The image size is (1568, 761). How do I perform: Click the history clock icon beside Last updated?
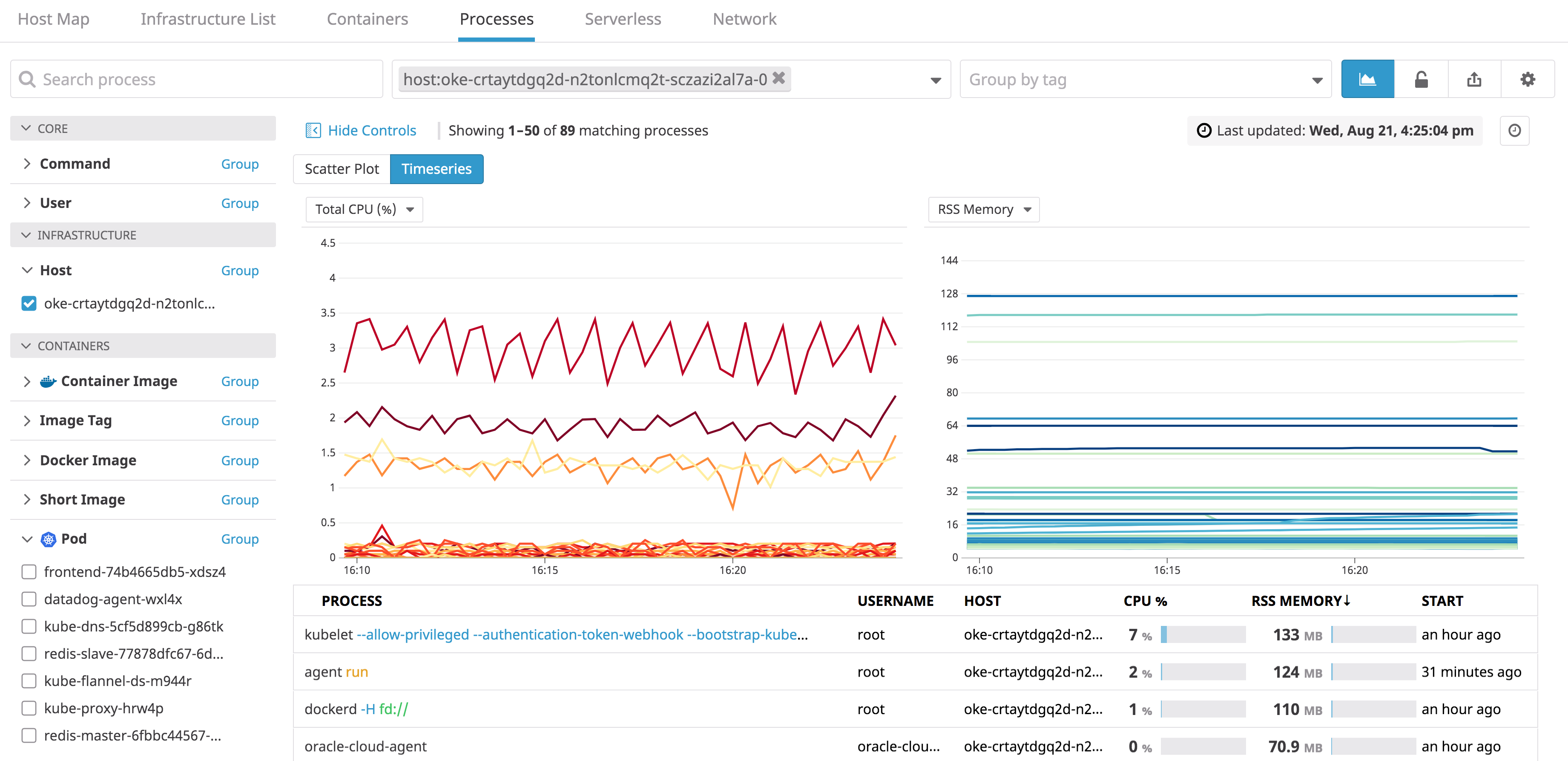[1515, 130]
